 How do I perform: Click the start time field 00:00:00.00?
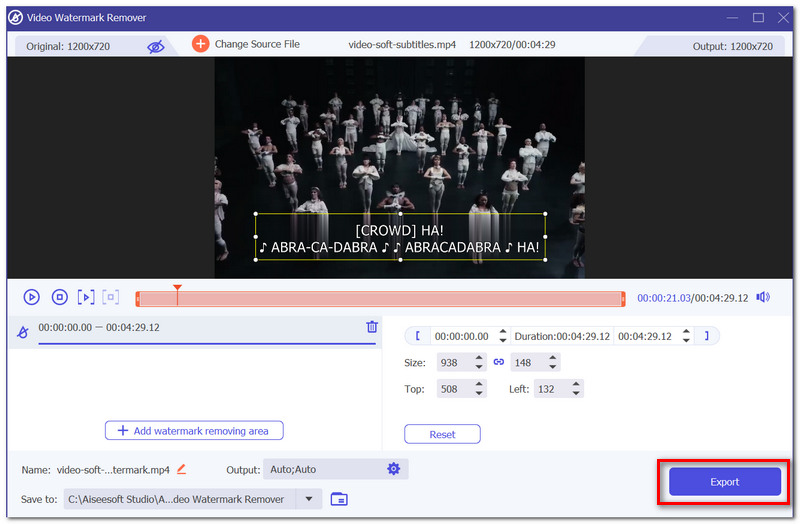coord(462,336)
